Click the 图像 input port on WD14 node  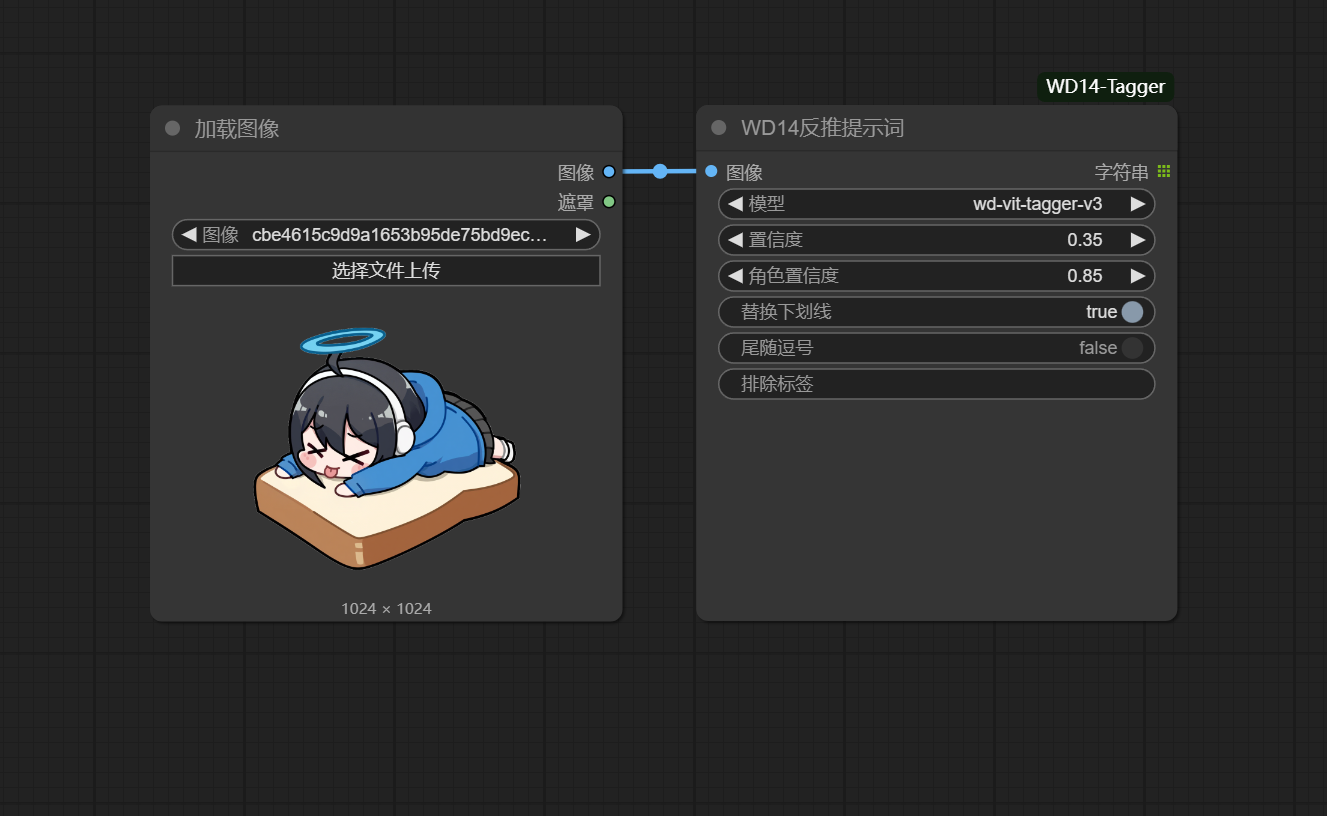click(711, 172)
